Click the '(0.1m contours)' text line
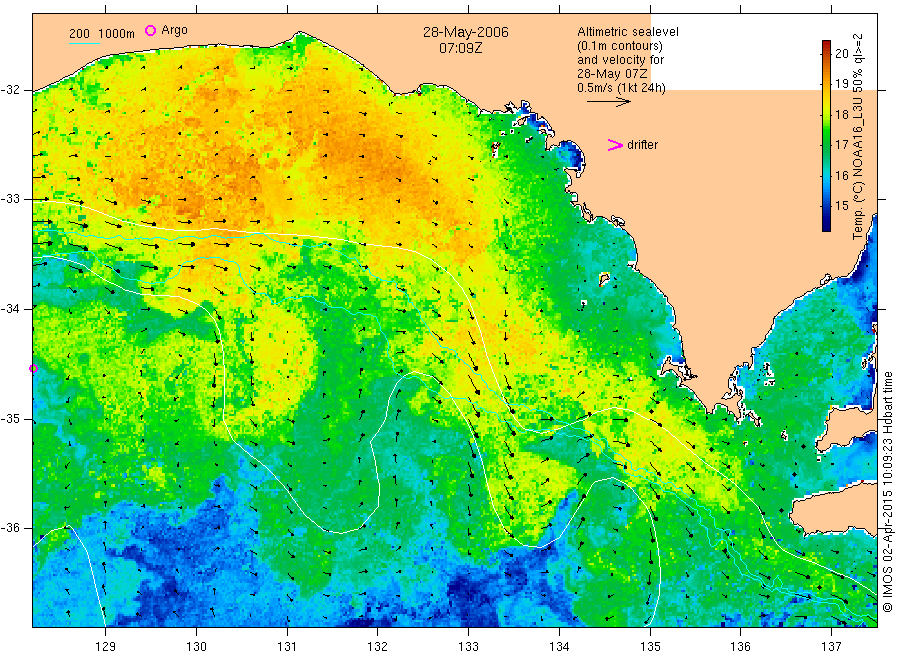900x660 pixels. click(x=620, y=46)
